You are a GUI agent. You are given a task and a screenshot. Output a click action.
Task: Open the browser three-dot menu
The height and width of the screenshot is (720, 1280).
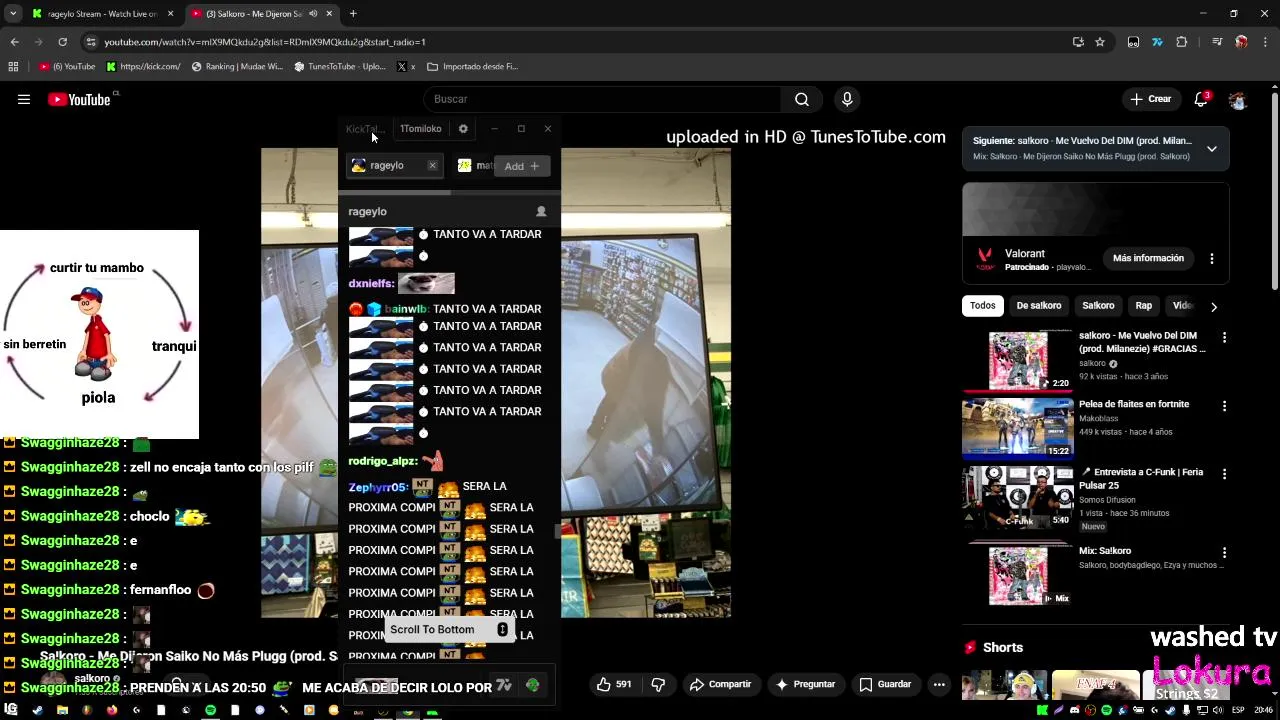(1266, 42)
